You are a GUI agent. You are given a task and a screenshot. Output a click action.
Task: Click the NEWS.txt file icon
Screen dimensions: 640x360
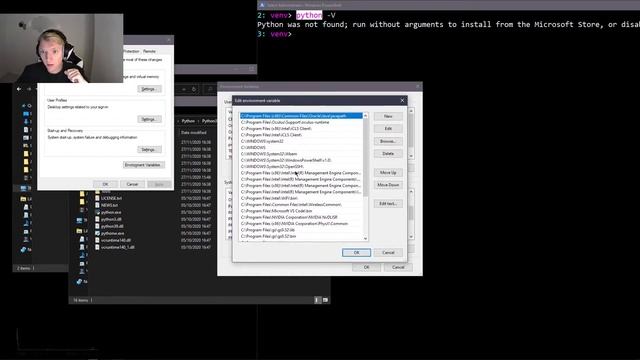(97, 205)
